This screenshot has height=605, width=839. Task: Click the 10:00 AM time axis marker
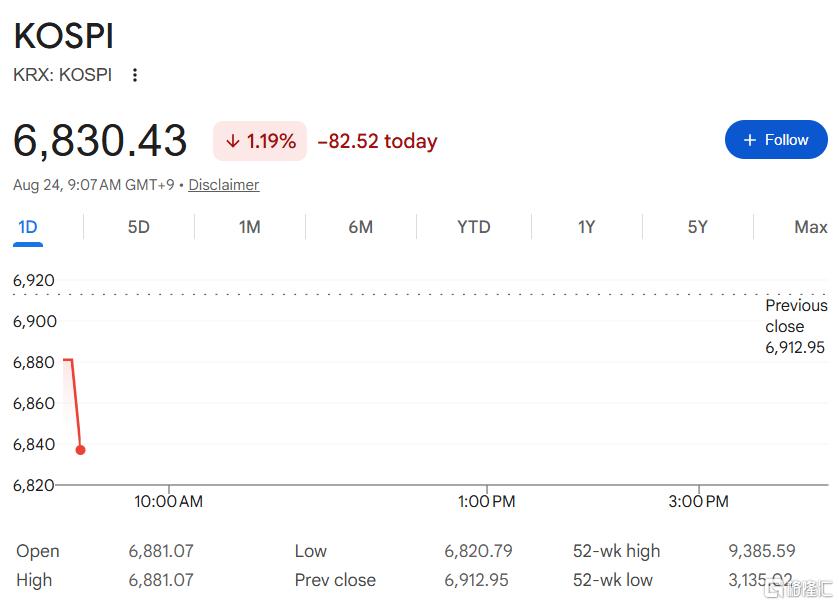(x=169, y=502)
